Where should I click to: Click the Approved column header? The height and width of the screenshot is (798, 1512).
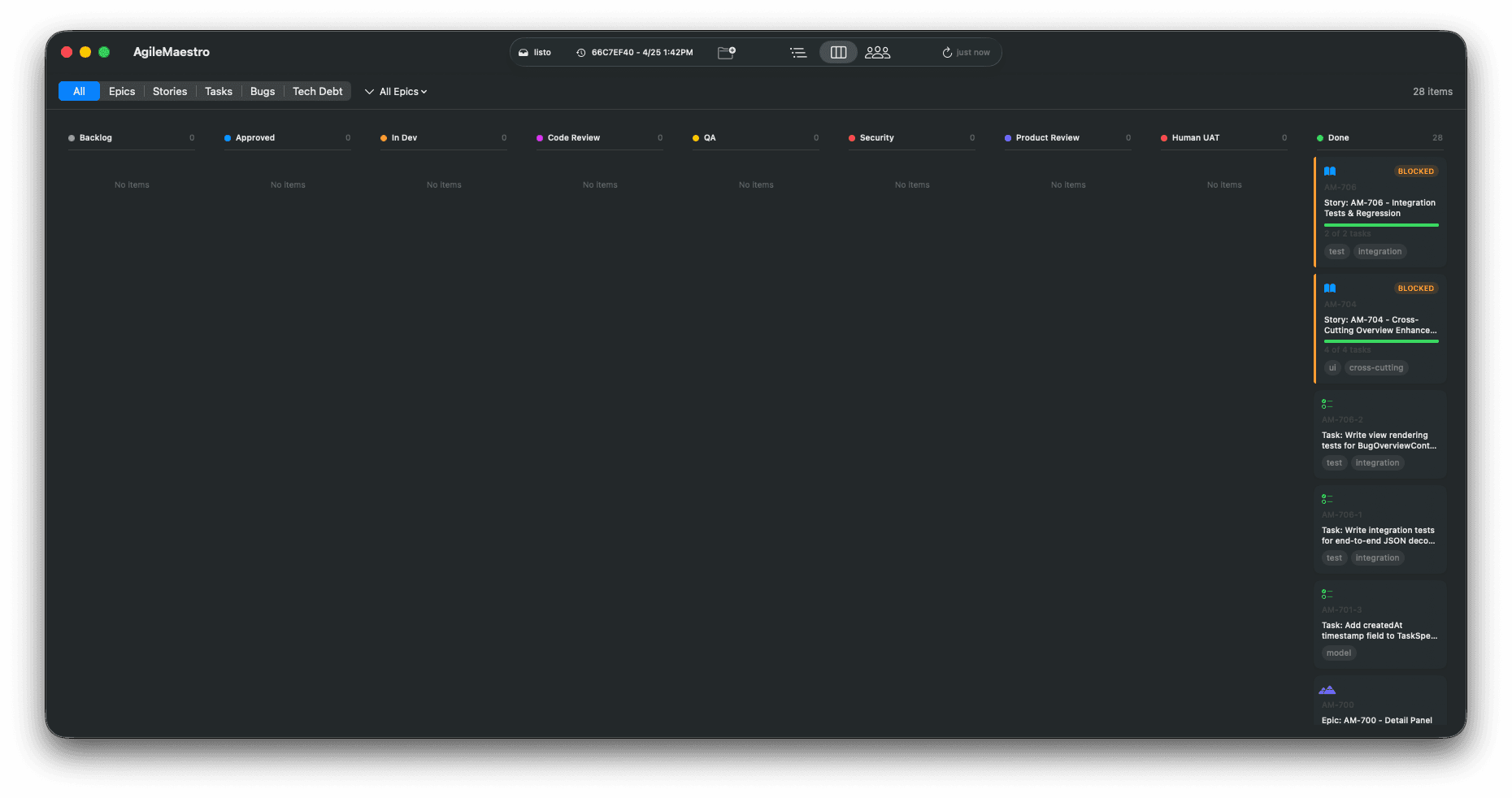288,138
